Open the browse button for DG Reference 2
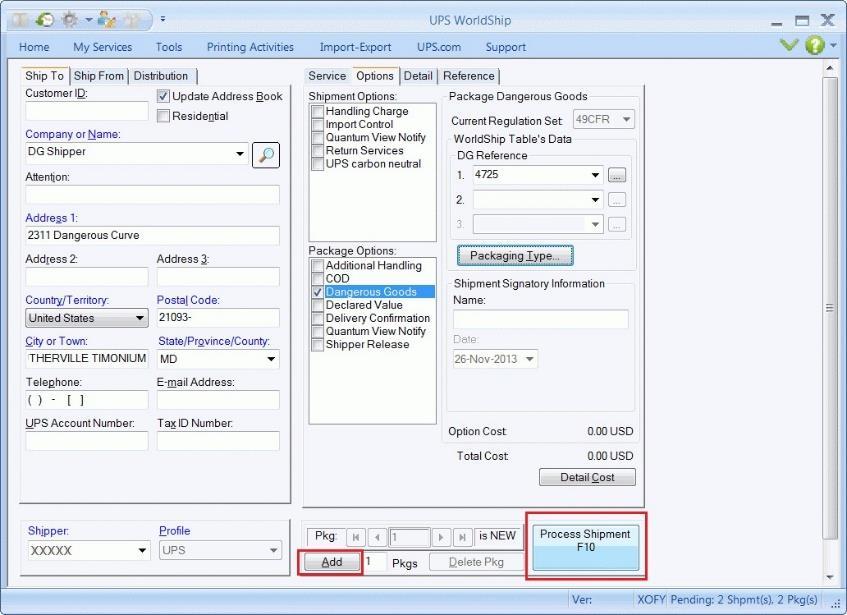847x615 pixels. tap(617, 200)
